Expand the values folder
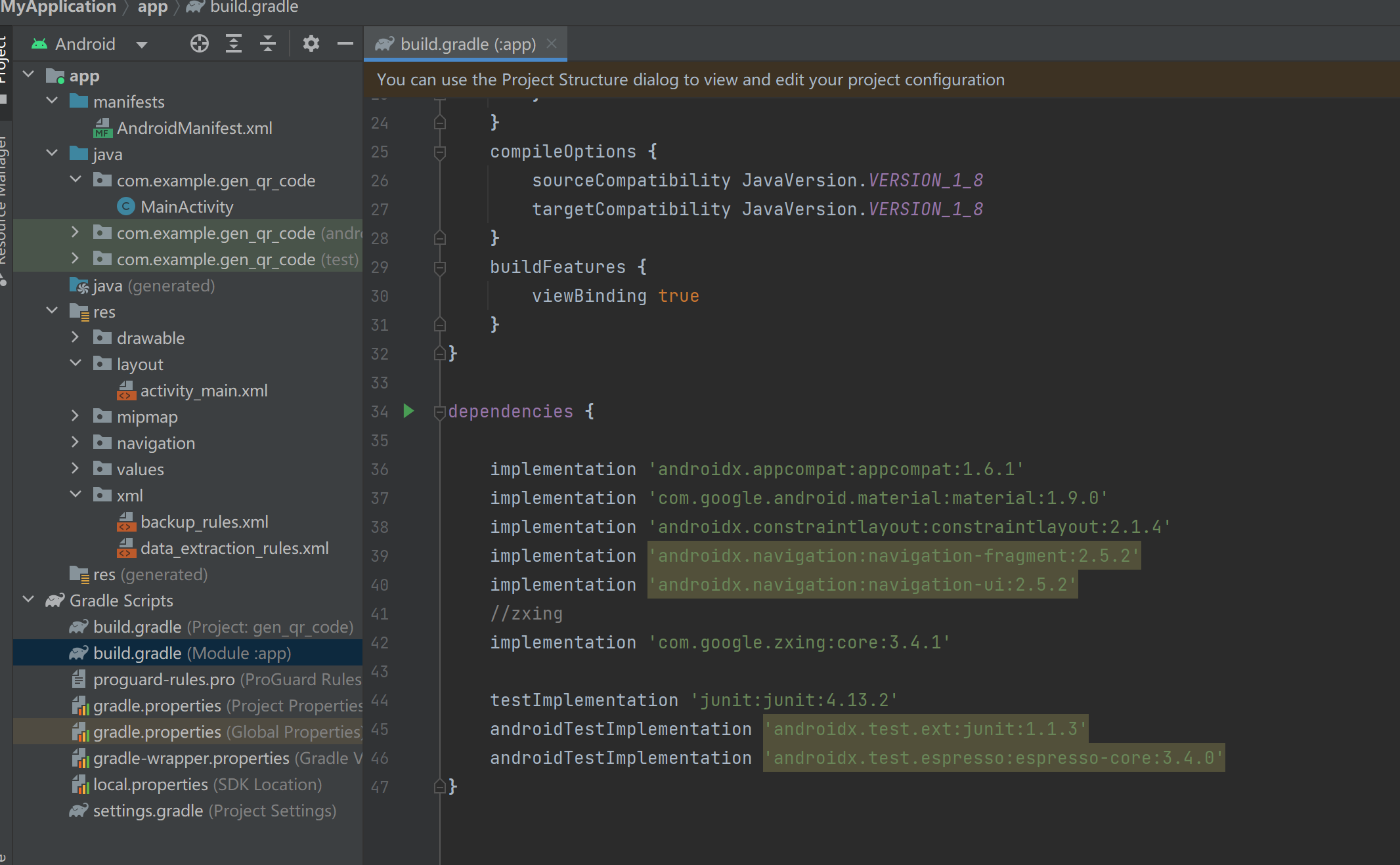1400x865 pixels. 76,469
